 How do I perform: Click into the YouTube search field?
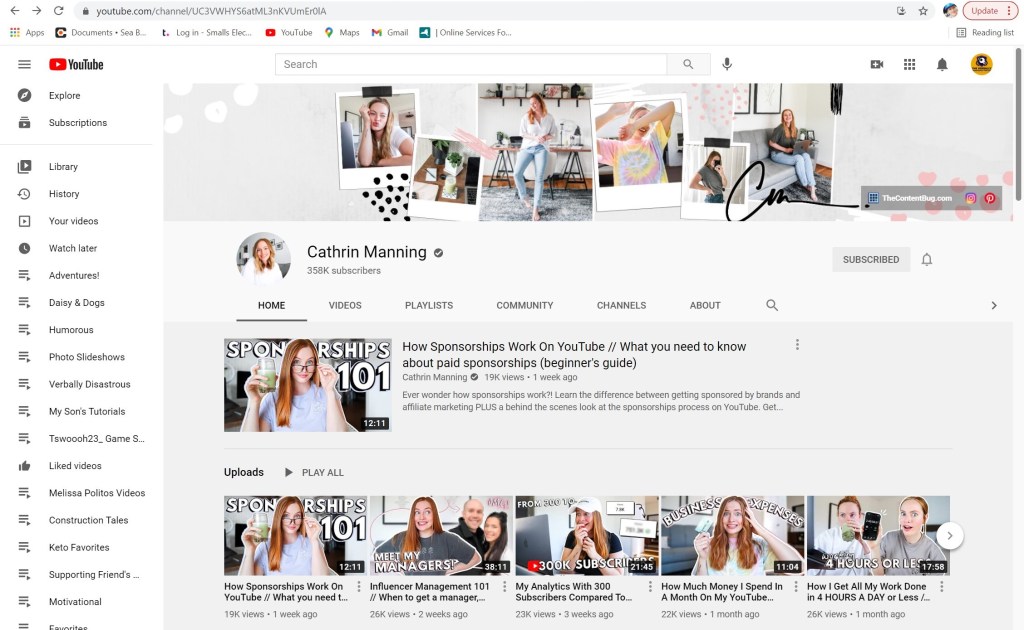click(471, 64)
